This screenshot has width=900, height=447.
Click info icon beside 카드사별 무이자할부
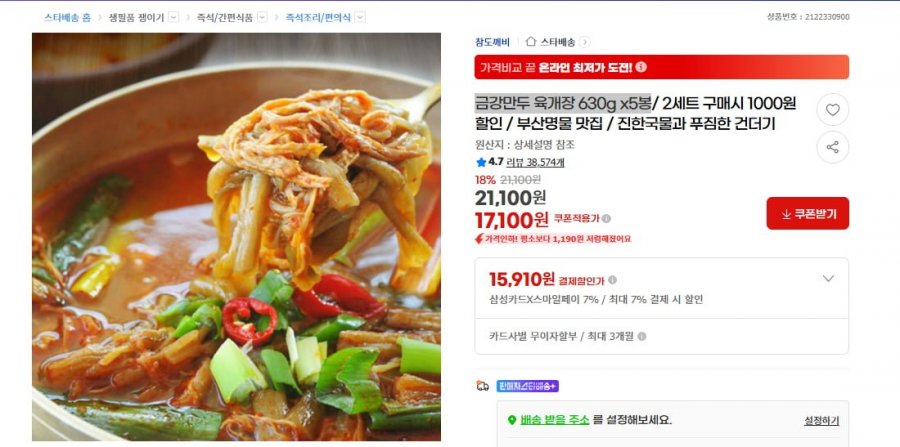(x=642, y=337)
